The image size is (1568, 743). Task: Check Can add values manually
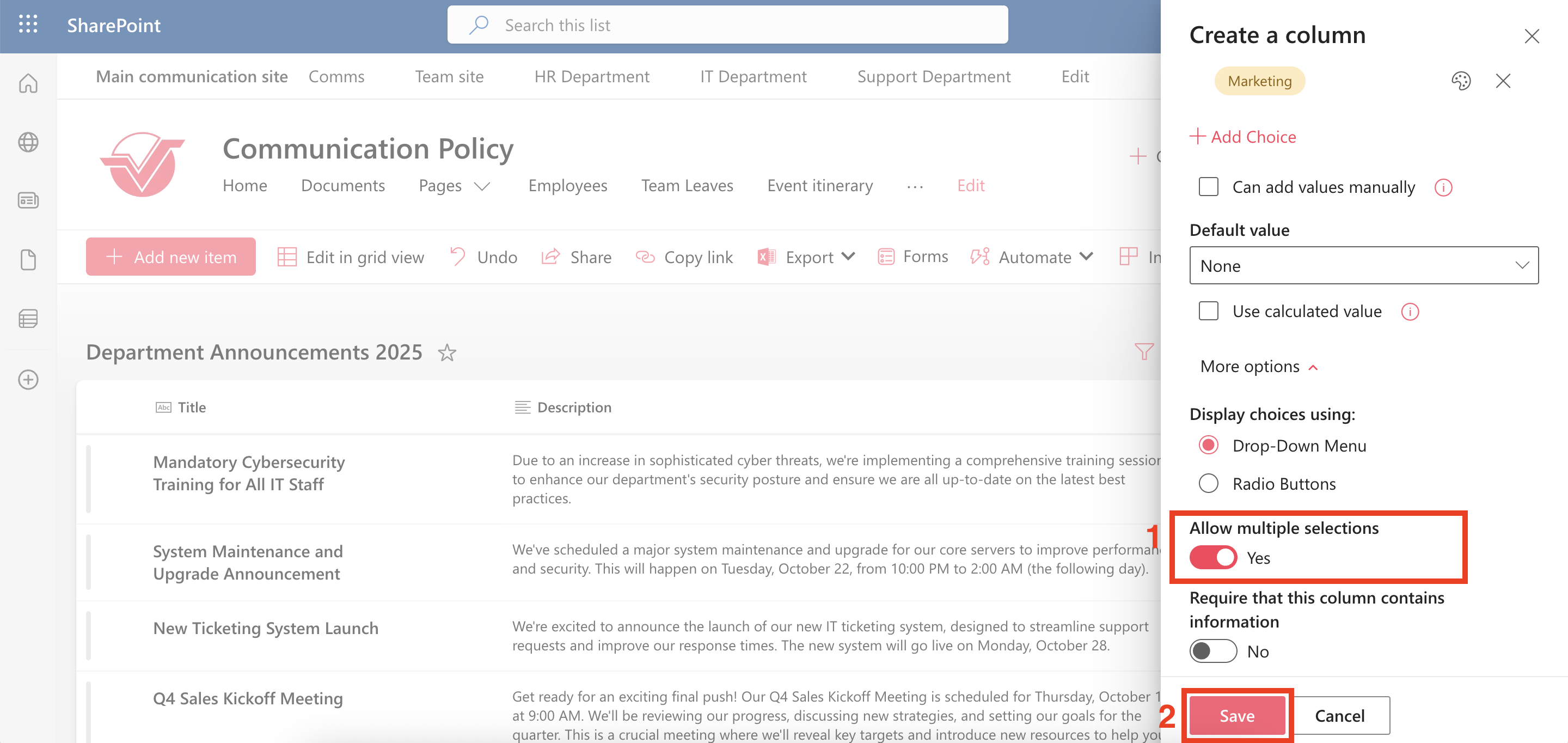(1208, 187)
